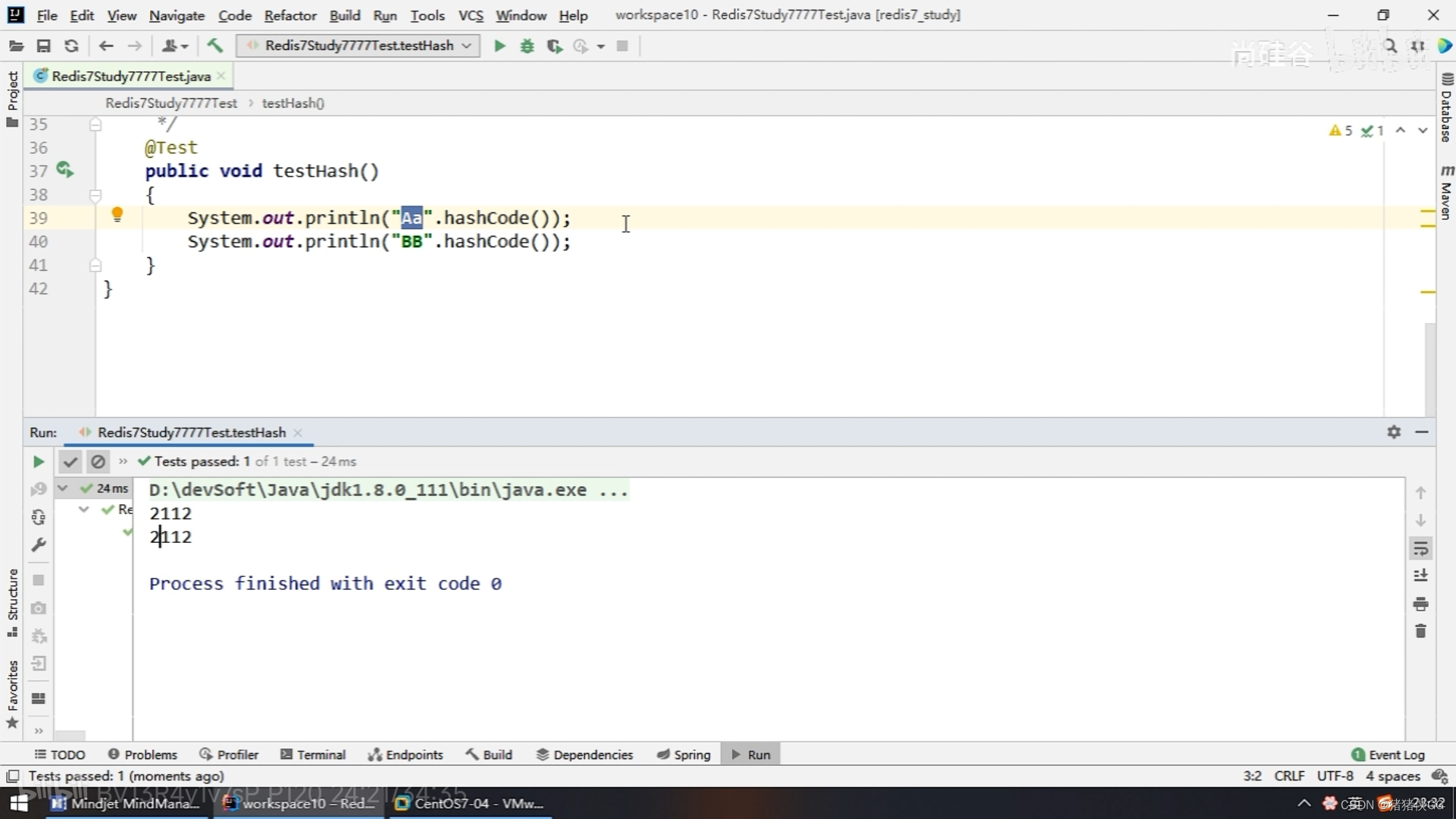Run with coverage toolbar icon
Screen dimensions: 1456x819
click(555, 46)
